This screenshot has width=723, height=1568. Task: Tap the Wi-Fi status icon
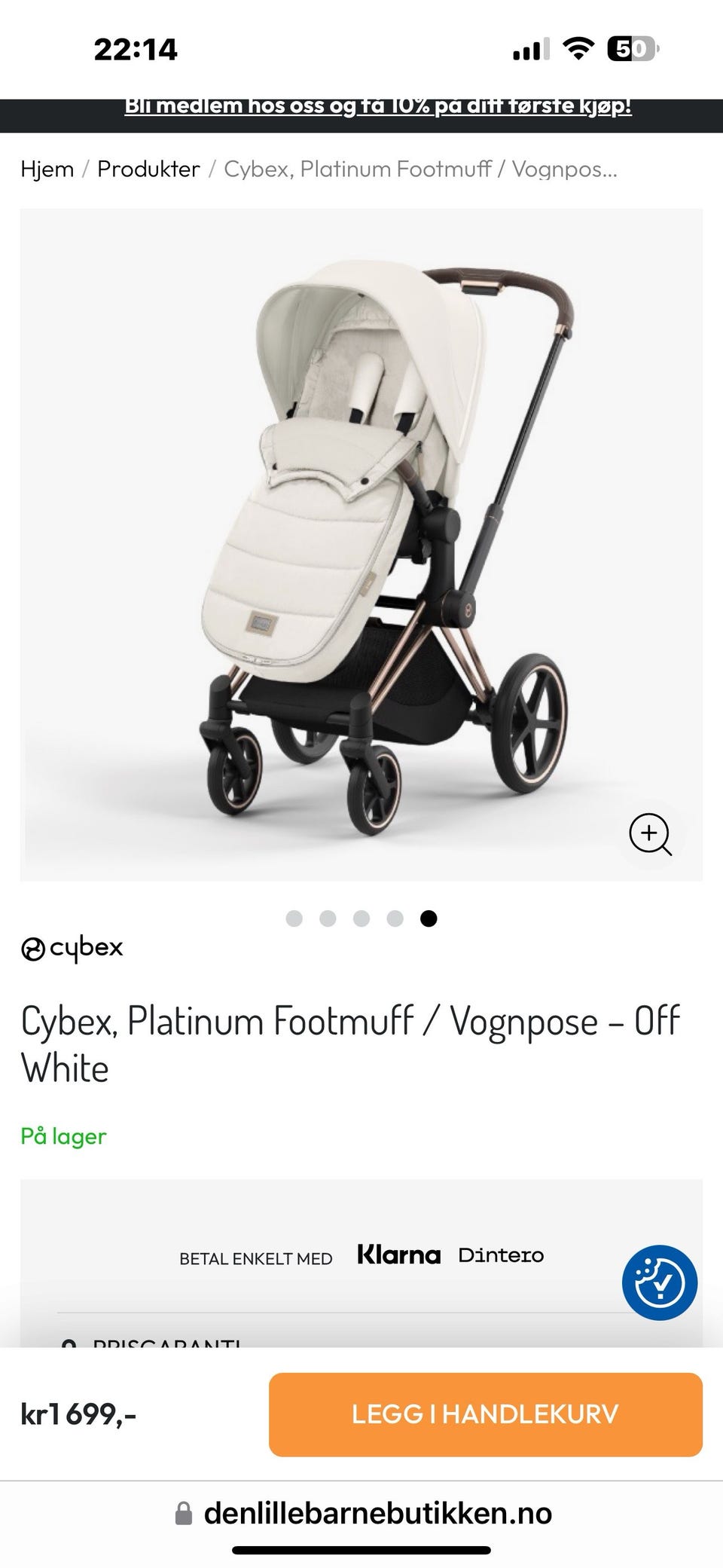578,49
